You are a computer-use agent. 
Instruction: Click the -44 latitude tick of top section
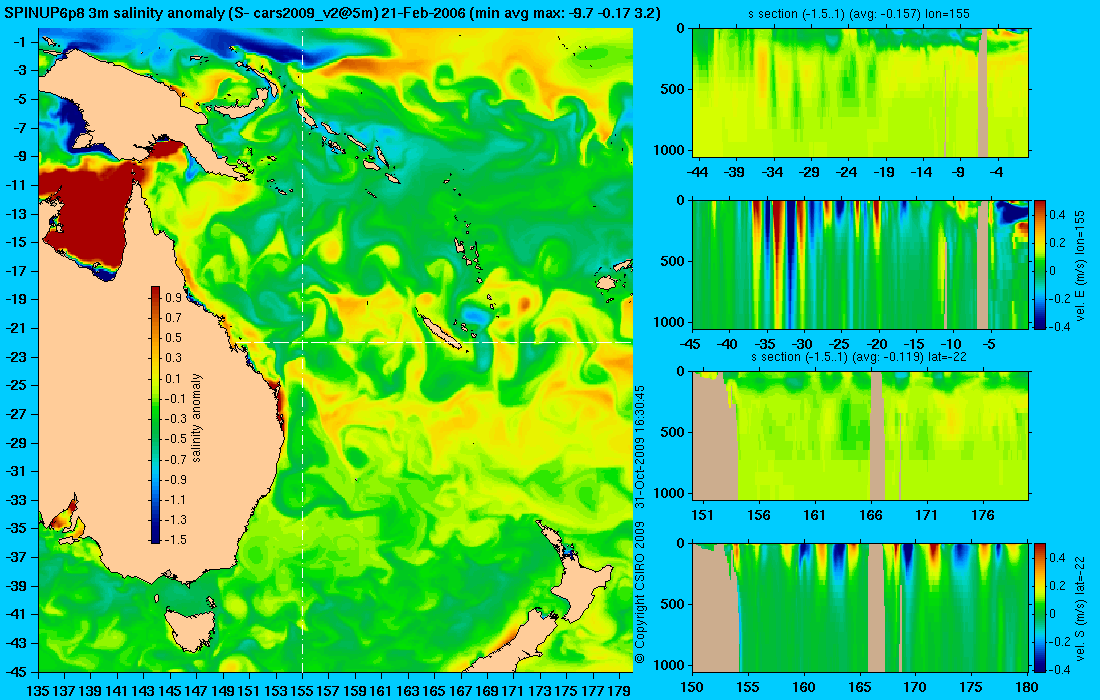[698, 172]
